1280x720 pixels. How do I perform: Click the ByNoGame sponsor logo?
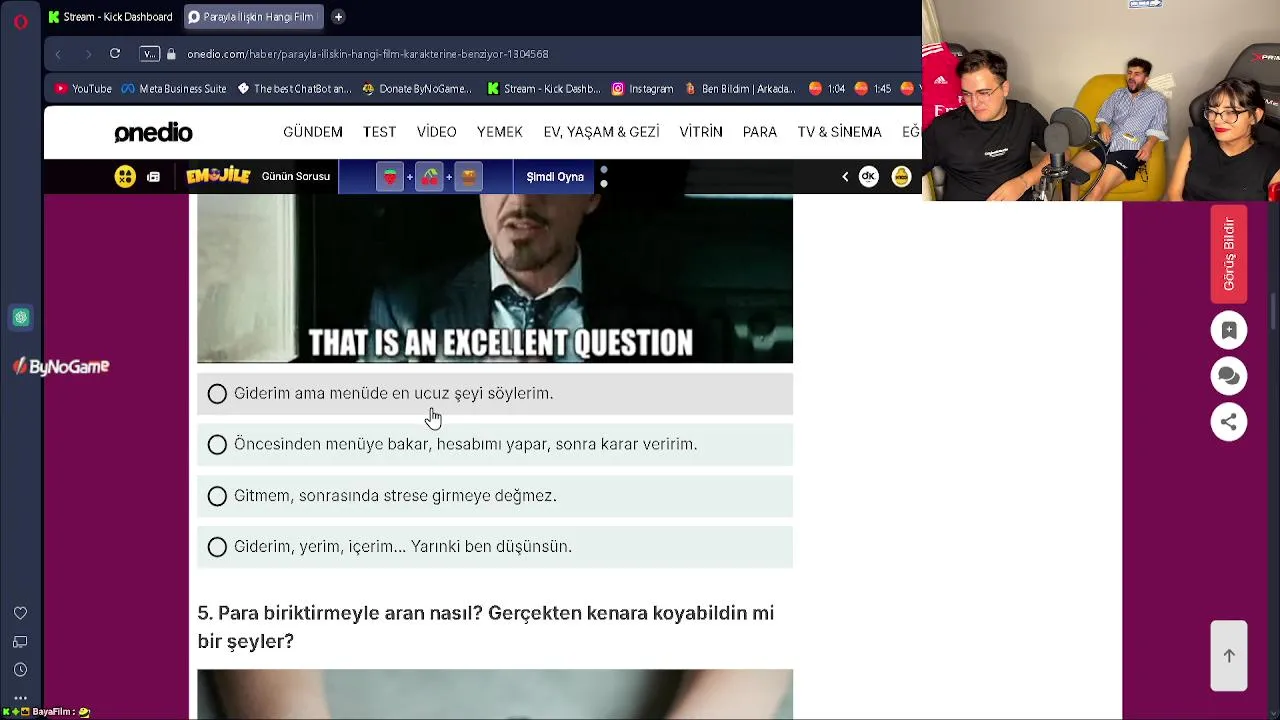[61, 367]
